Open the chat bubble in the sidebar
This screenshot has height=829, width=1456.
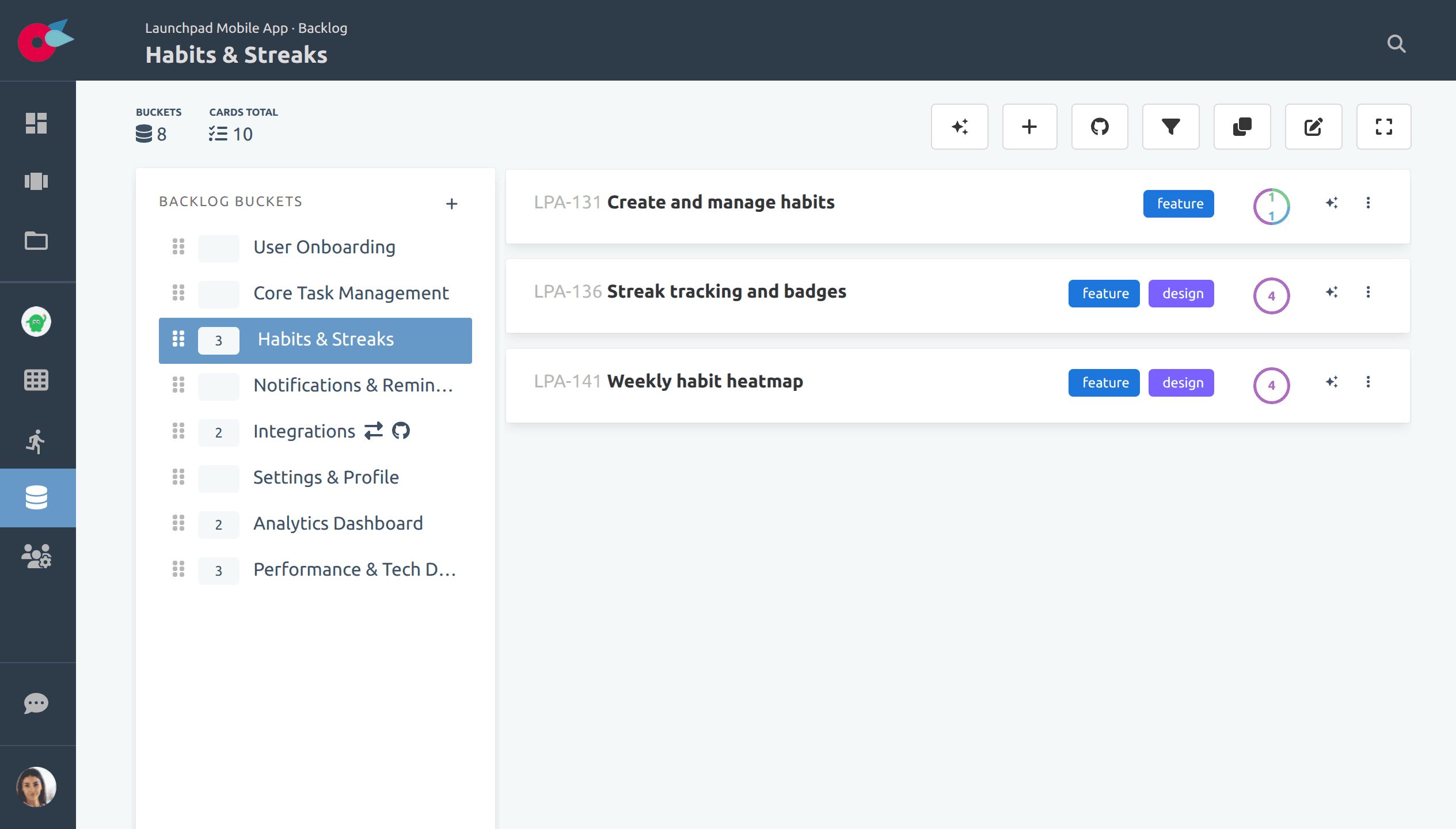click(36, 703)
